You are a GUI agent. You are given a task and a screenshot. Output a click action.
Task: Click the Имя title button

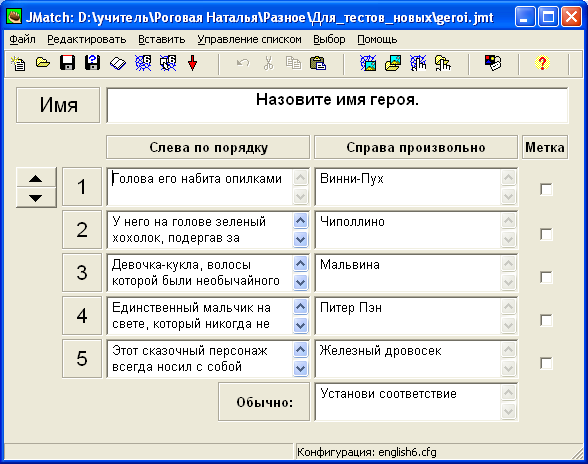tap(58, 105)
